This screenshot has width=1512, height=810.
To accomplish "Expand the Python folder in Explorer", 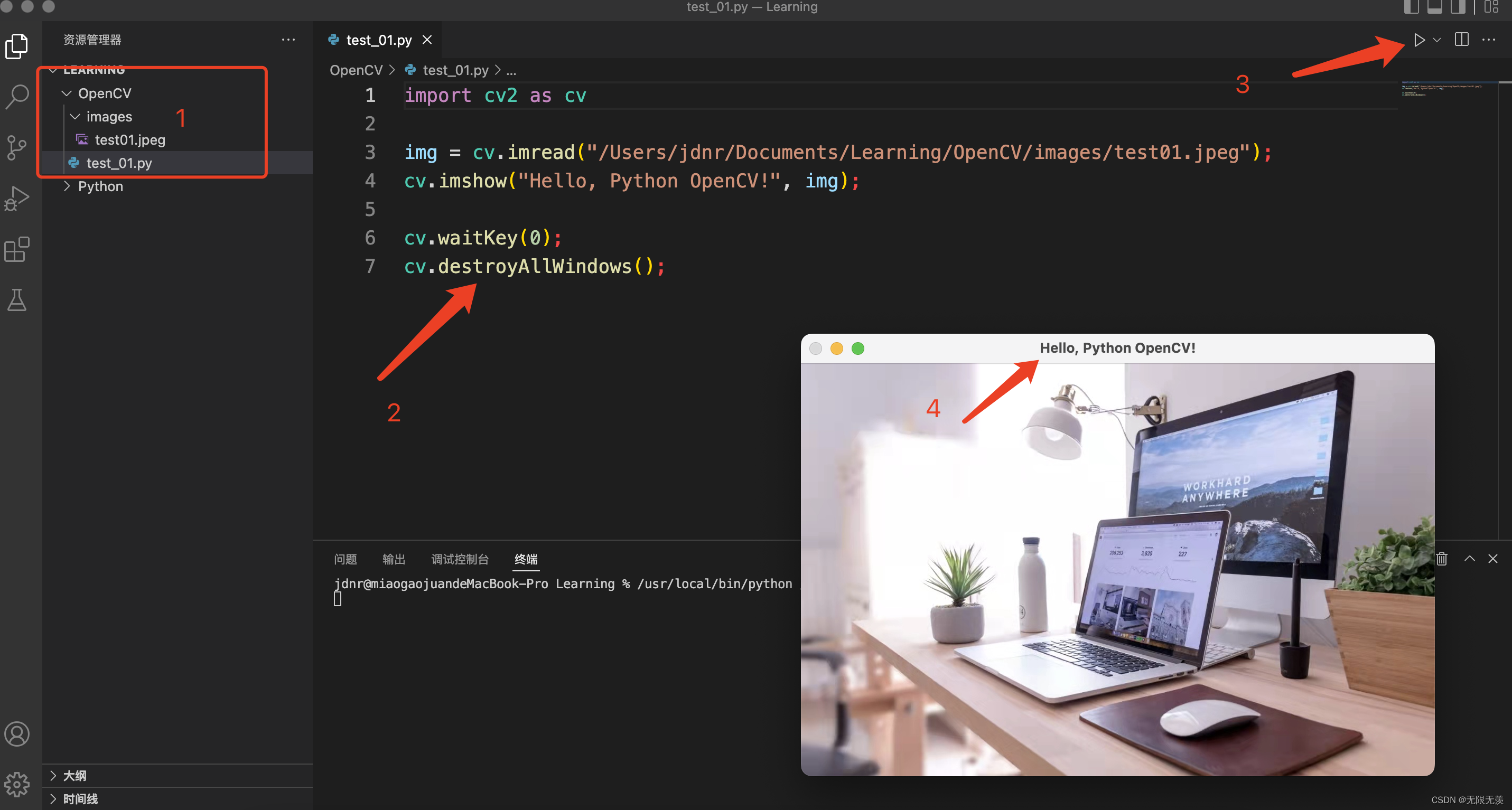I will (x=67, y=186).
